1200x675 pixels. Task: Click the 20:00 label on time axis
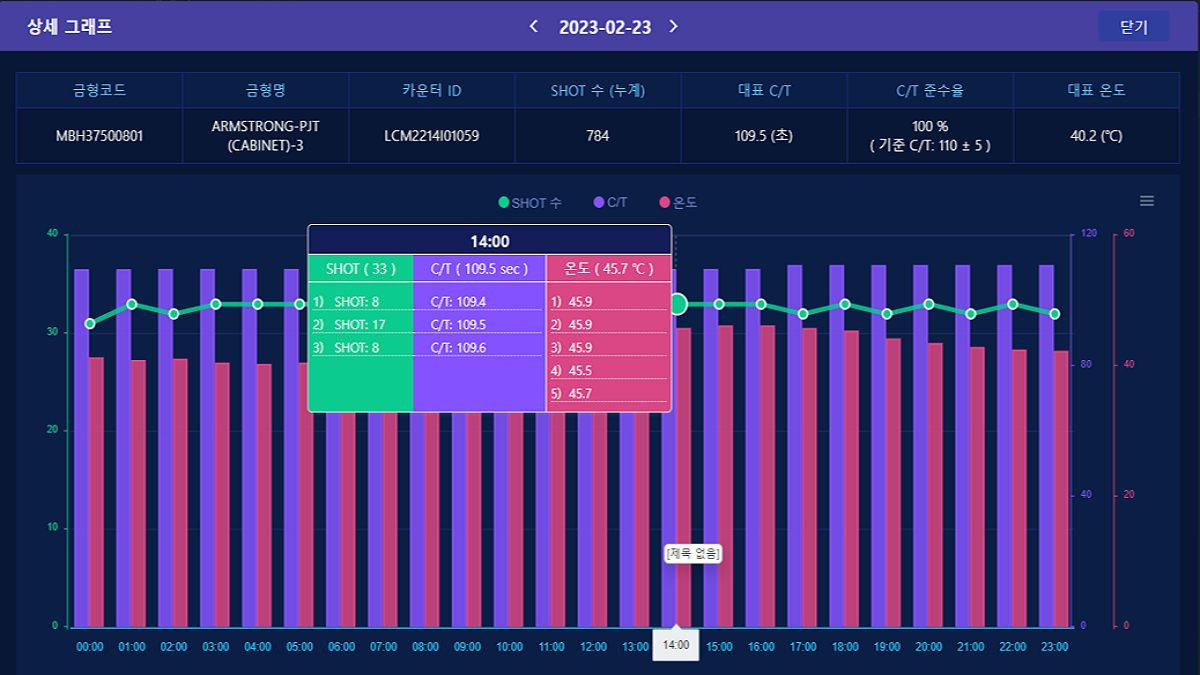(x=929, y=647)
